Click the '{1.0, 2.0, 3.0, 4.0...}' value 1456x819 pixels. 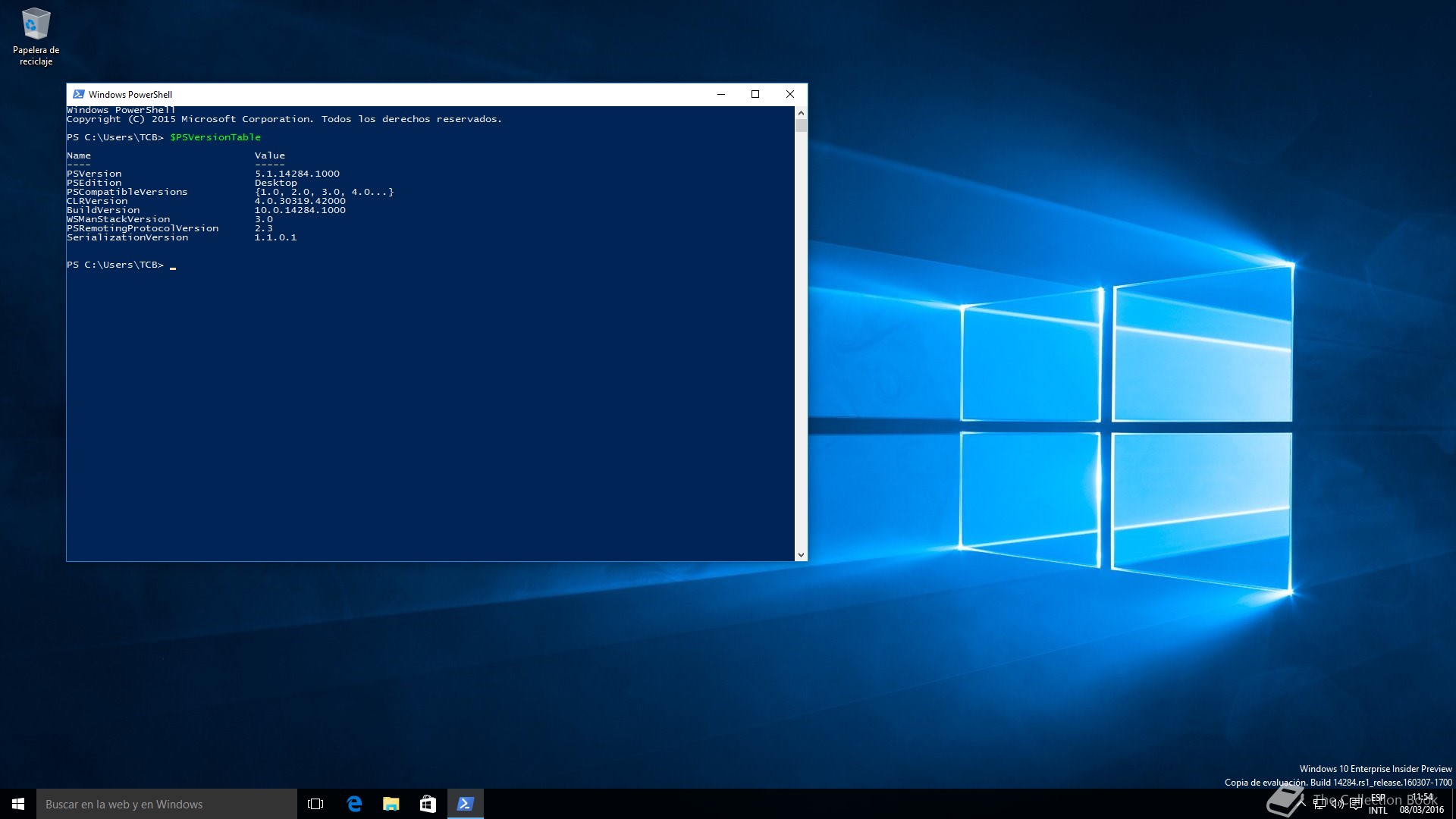(325, 192)
